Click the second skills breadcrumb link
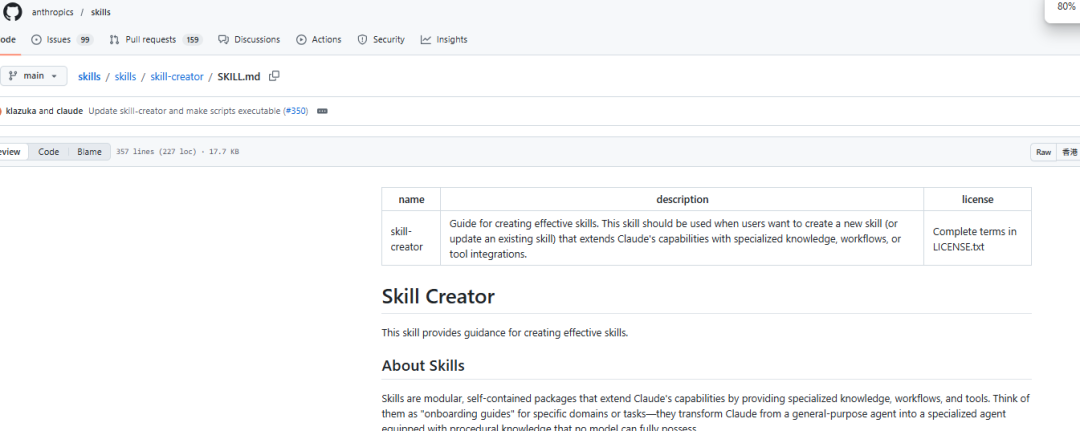 125,76
